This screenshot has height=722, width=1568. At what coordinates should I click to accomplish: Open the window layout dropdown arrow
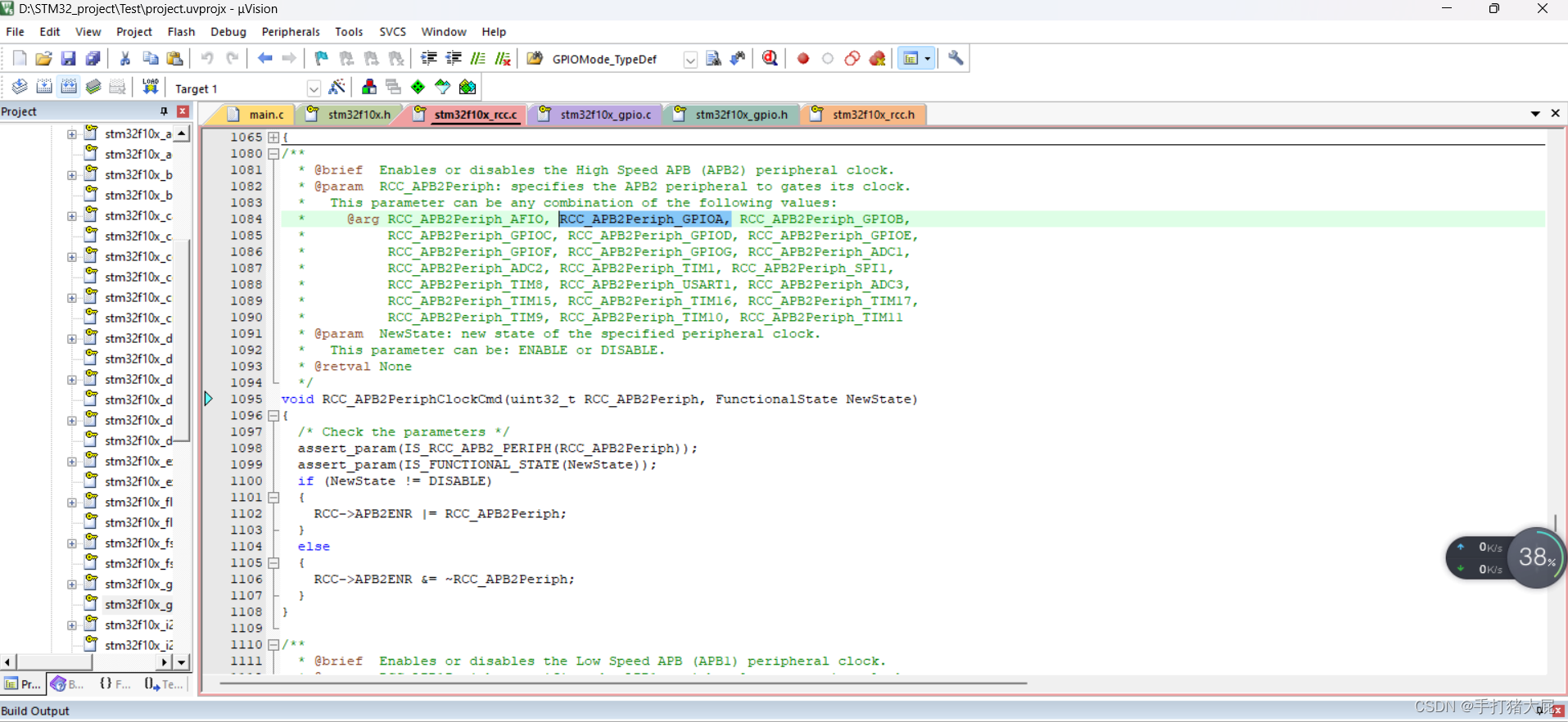tap(928, 58)
